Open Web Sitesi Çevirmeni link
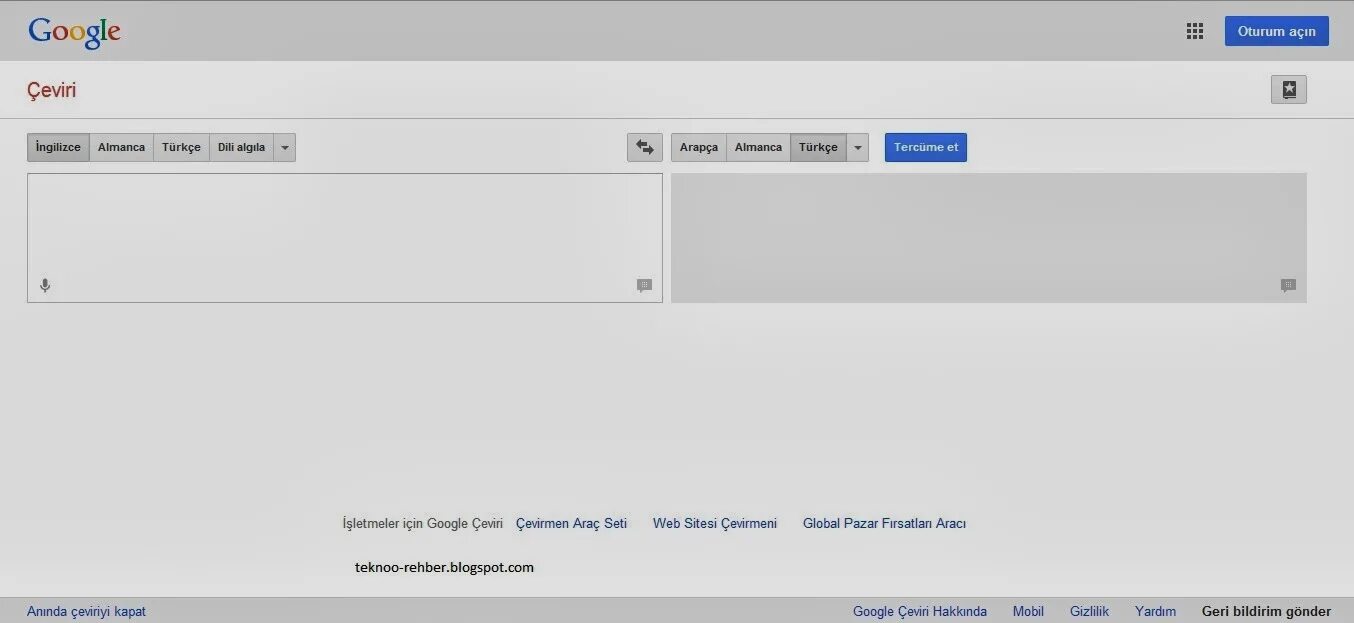The image size is (1354, 623). (x=715, y=523)
